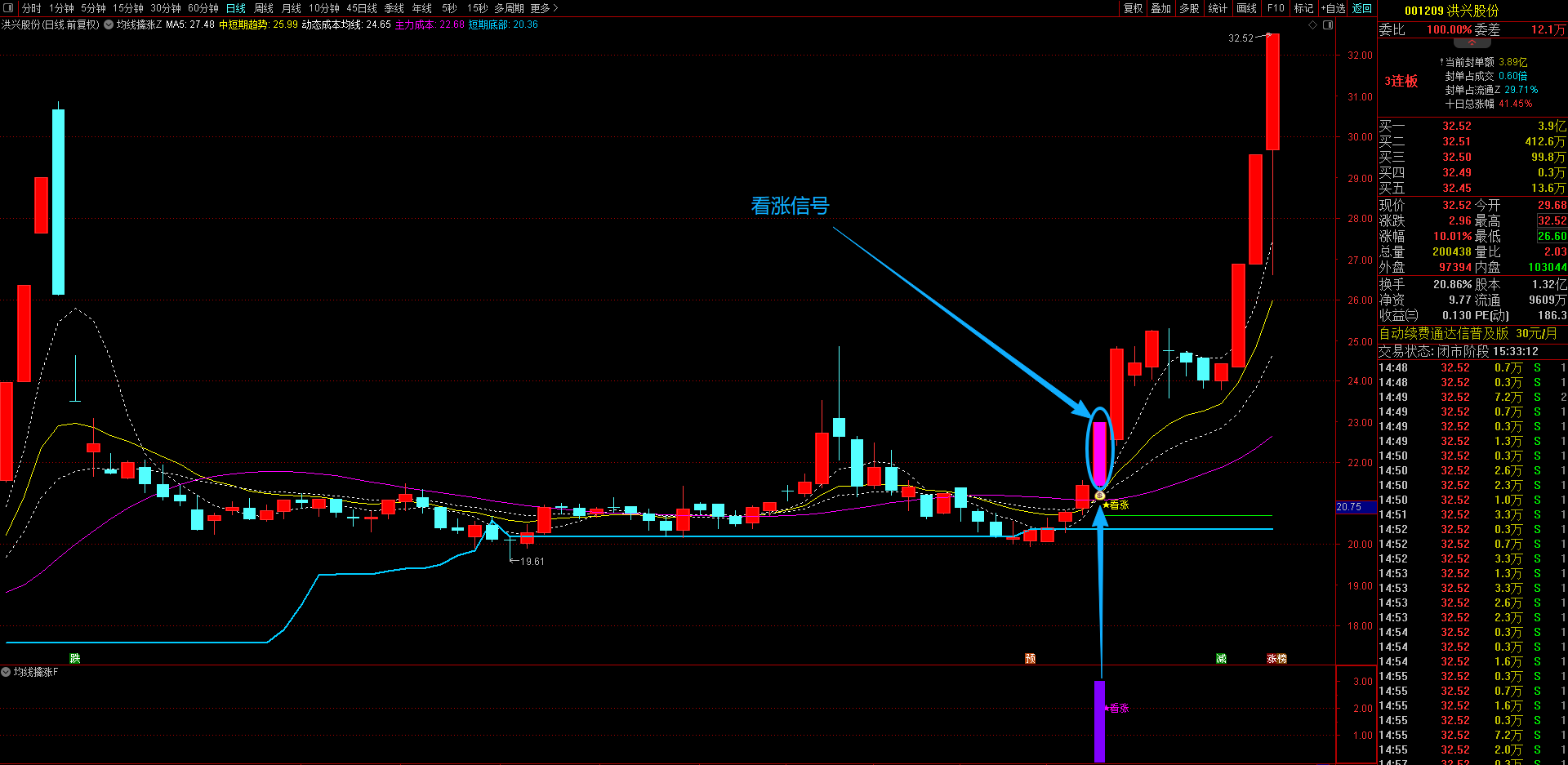Click the 总量 value 200438
This screenshot has height=765, width=1568.
[1452, 251]
